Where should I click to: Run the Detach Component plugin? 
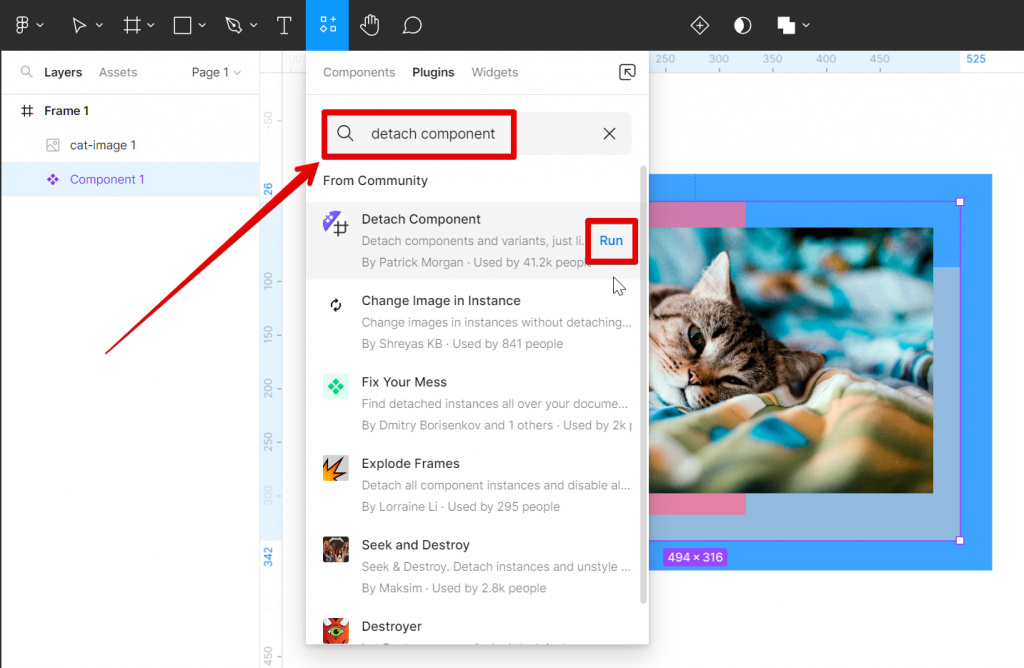click(611, 241)
